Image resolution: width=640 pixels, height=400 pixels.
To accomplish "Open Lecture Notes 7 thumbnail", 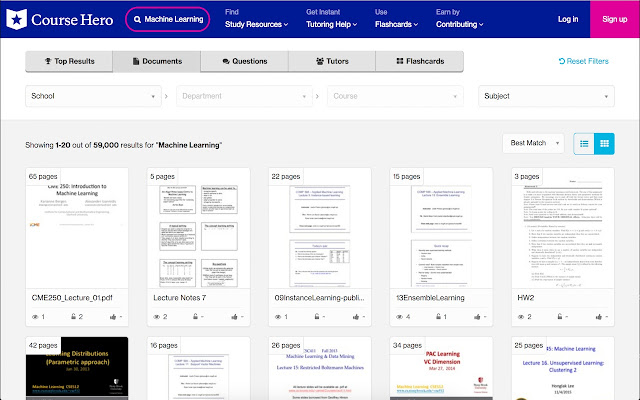I will 198,228.
